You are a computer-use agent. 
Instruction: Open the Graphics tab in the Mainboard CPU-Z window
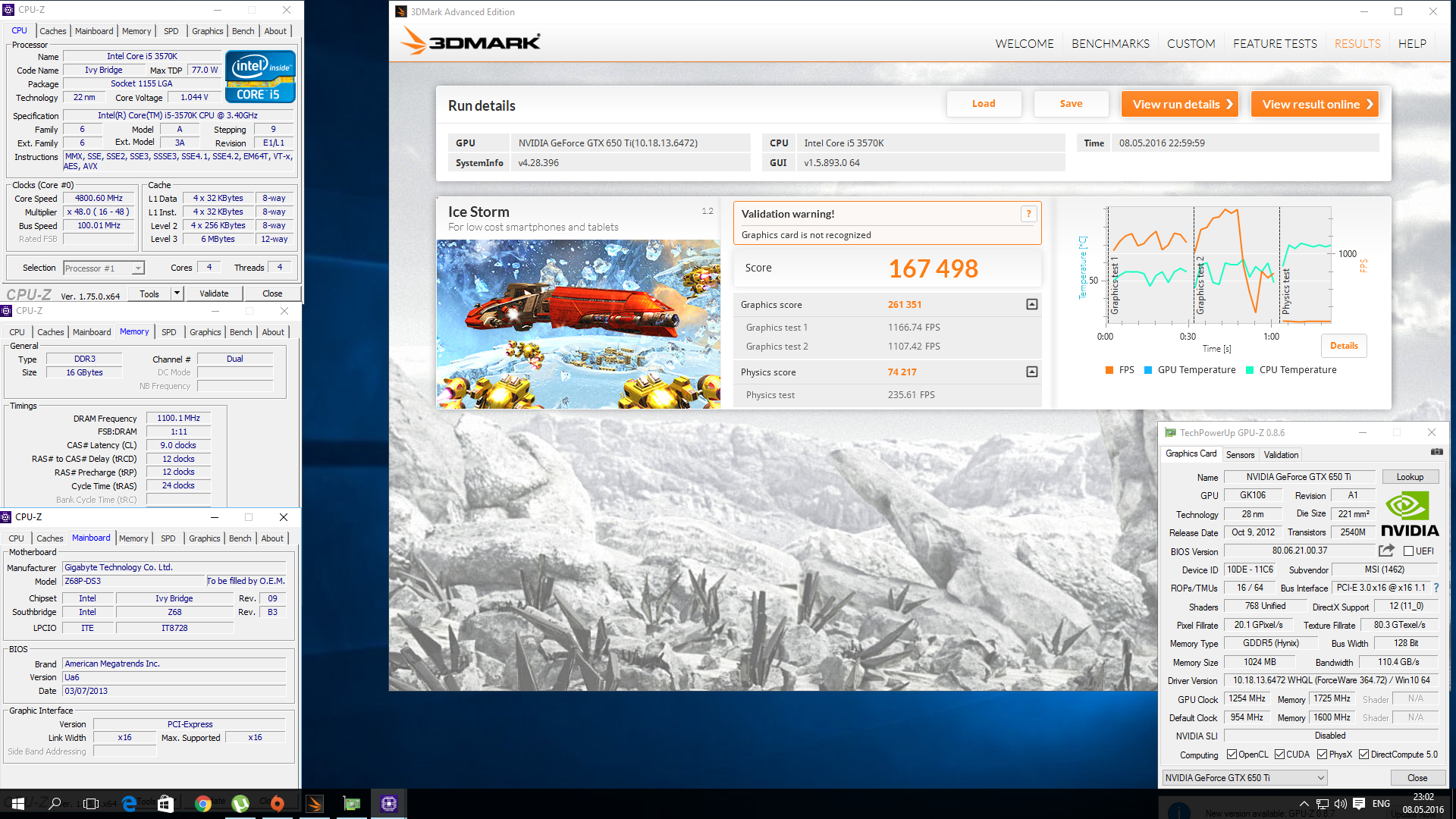pyautogui.click(x=205, y=538)
